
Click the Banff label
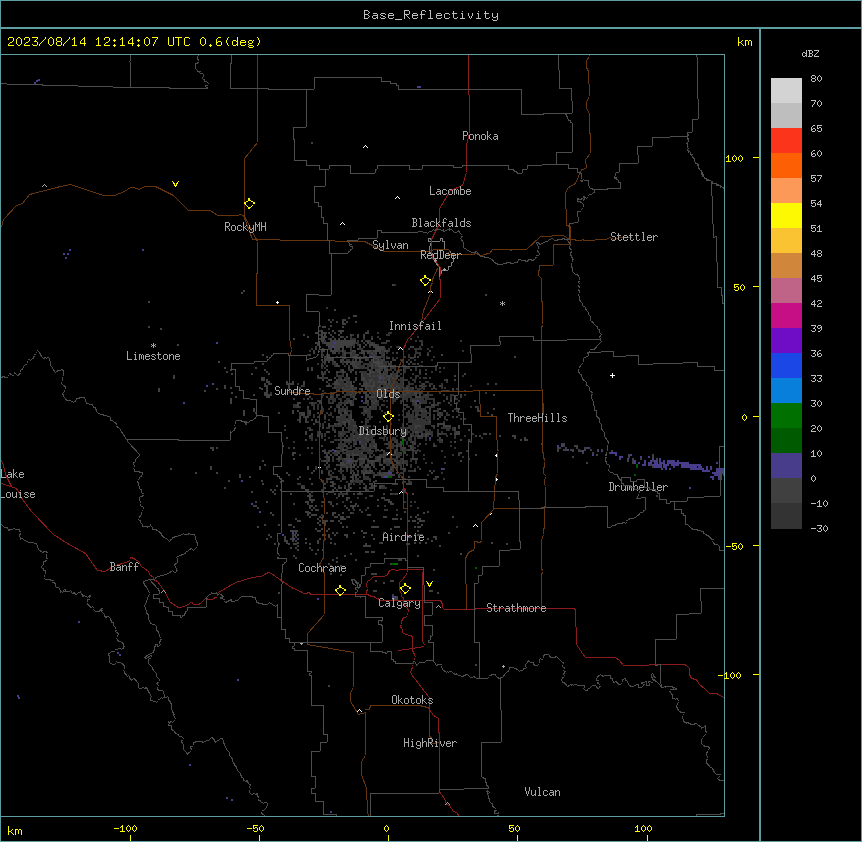pos(124,567)
